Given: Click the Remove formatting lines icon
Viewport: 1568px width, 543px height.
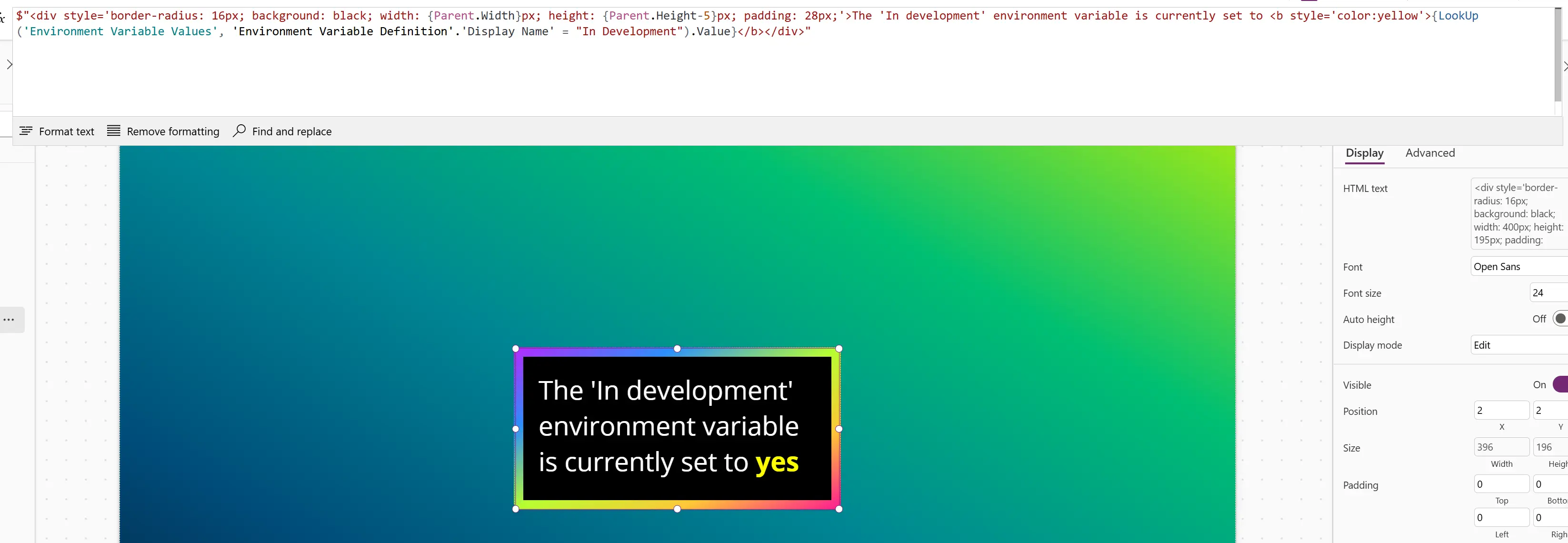Looking at the screenshot, I should [114, 131].
